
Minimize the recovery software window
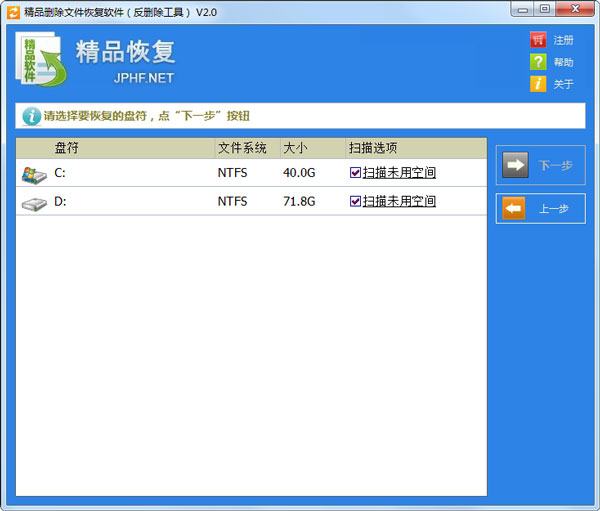[523, 10]
